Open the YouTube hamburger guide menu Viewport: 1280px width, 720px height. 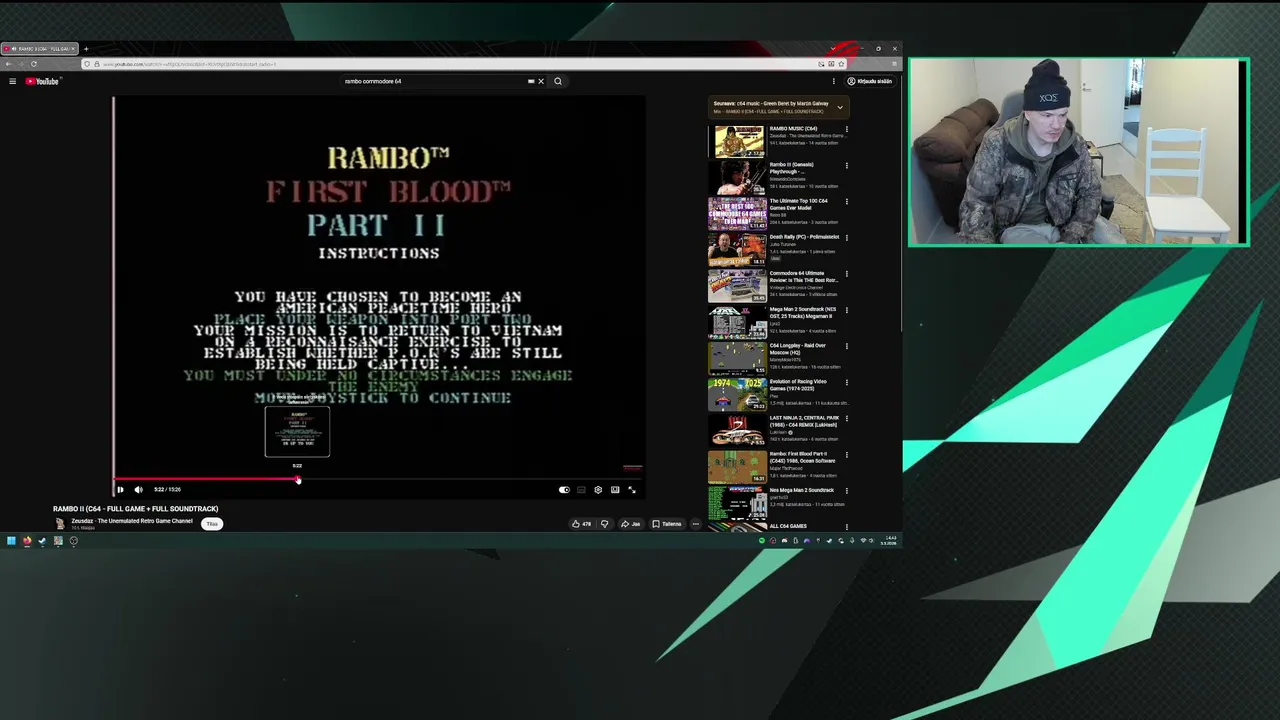(12, 81)
